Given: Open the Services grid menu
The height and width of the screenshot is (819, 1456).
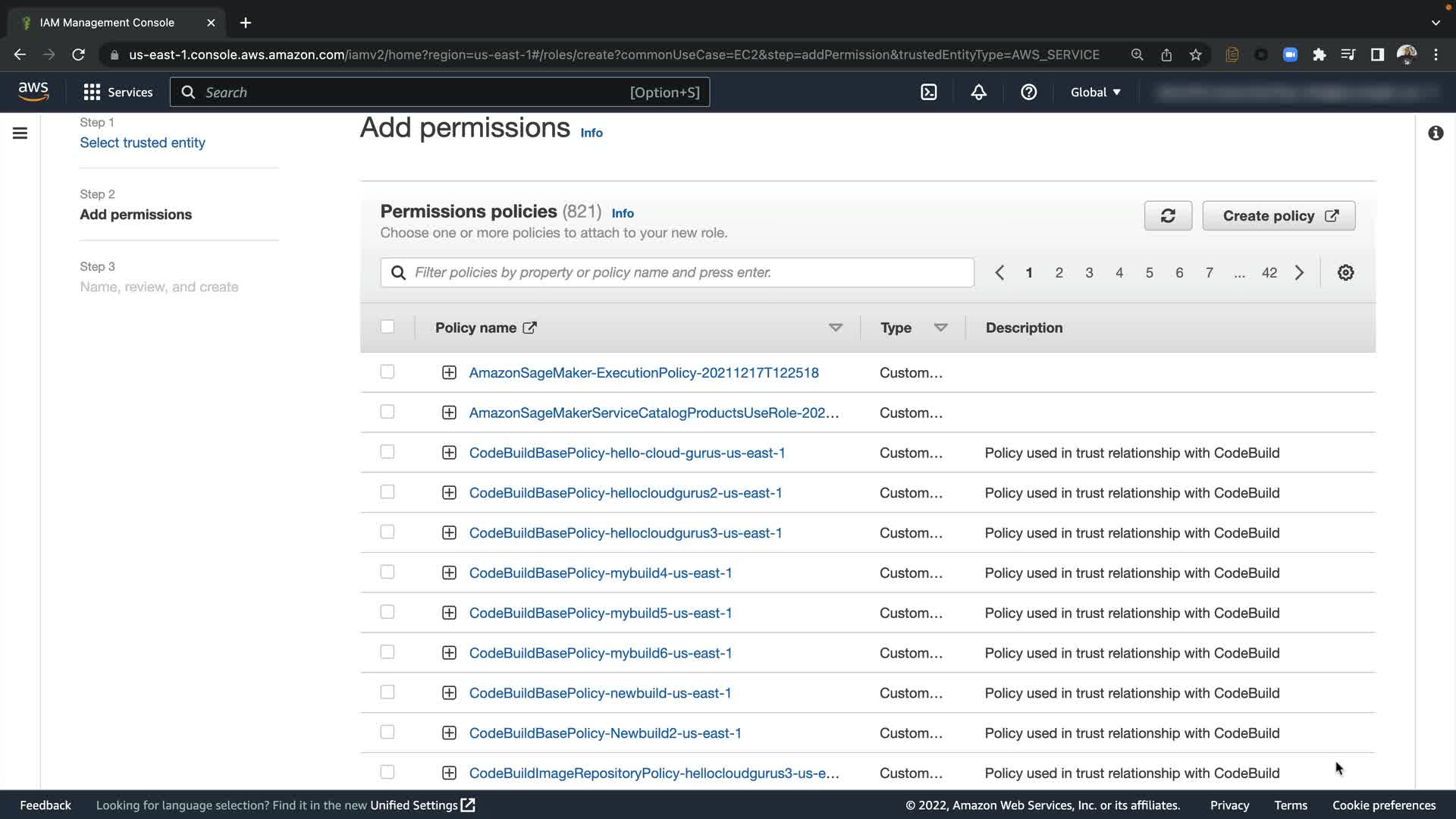Looking at the screenshot, I should point(118,93).
